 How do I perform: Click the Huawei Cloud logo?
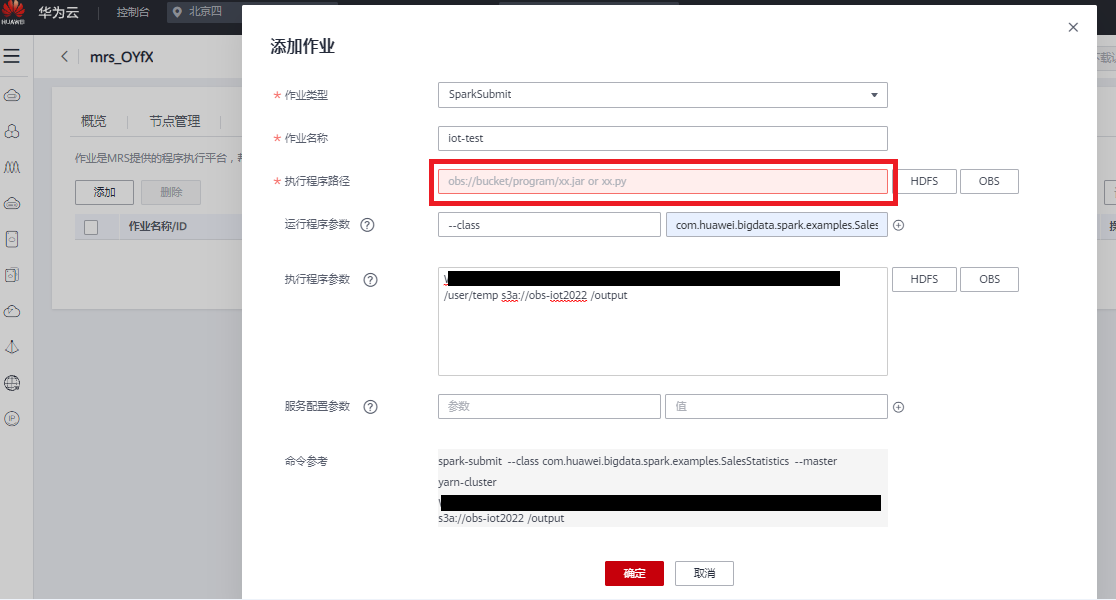[x=13, y=12]
